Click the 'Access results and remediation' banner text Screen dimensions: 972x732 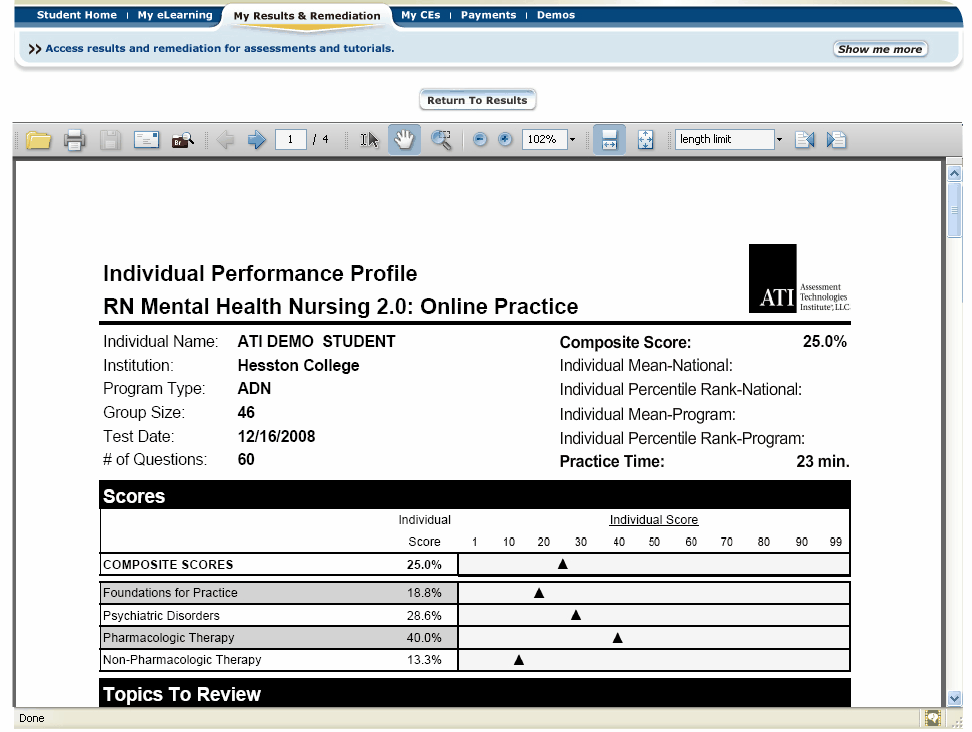[219, 48]
